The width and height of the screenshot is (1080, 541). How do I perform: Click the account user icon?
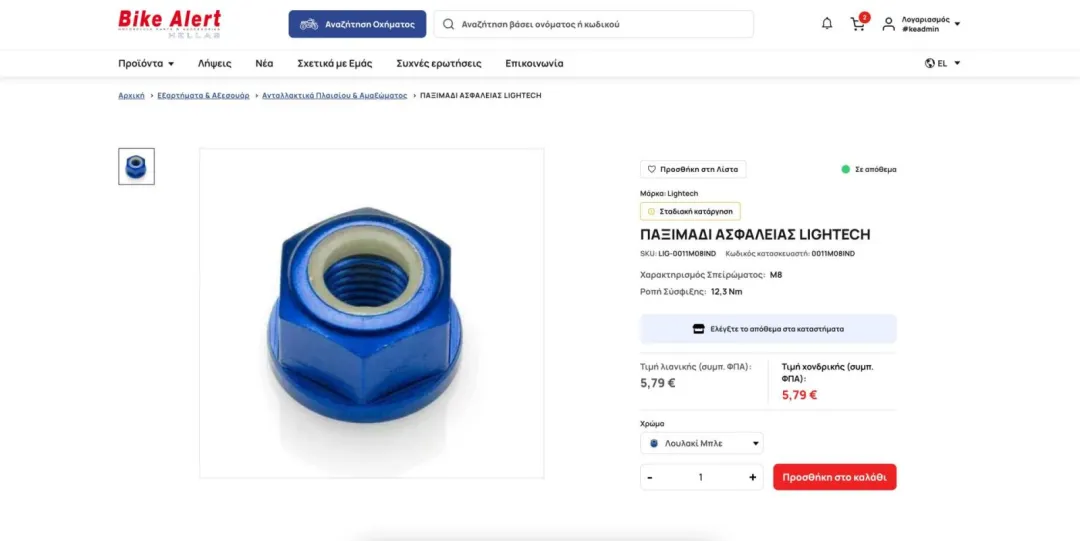(889, 24)
